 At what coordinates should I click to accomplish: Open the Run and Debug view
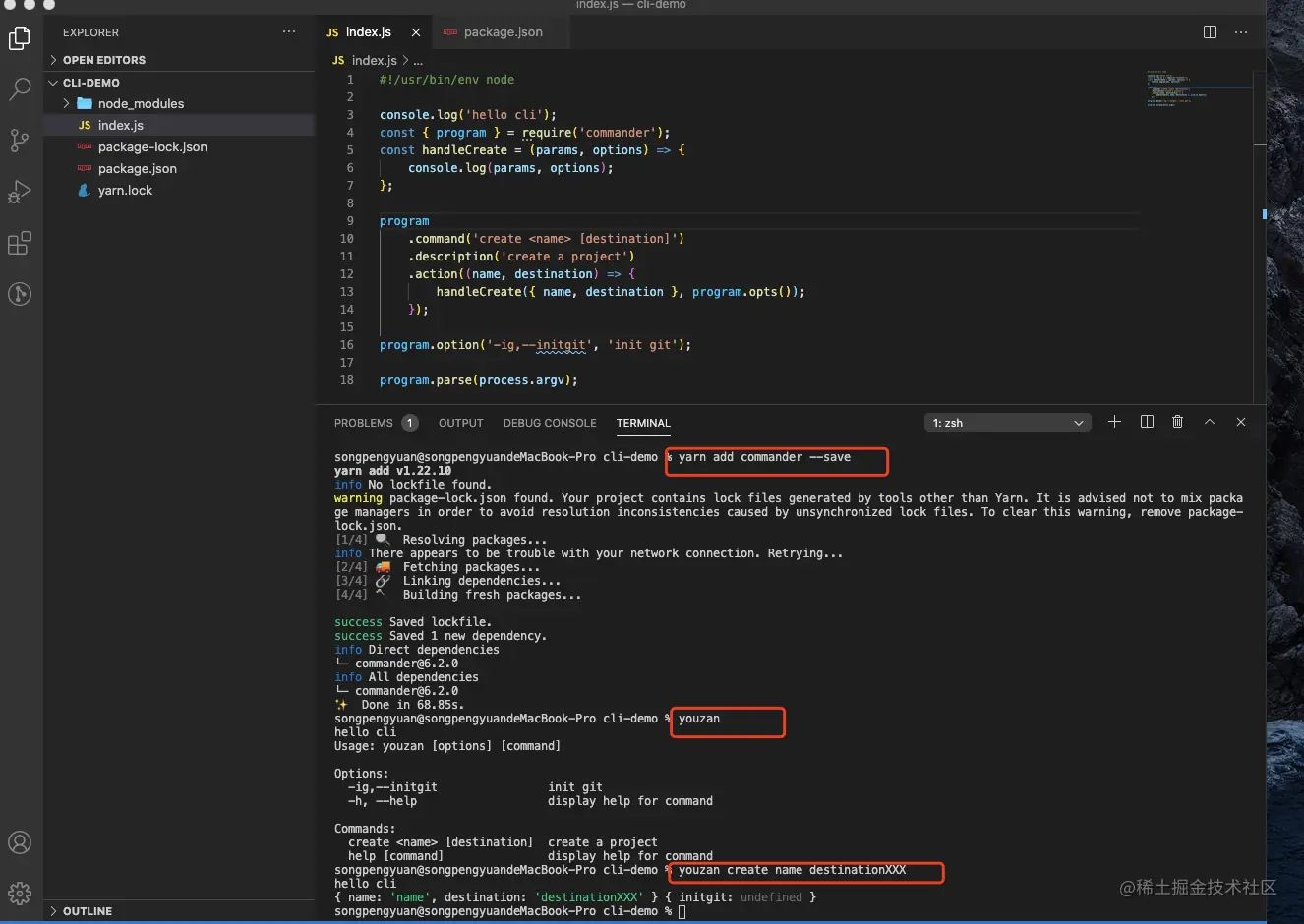20,192
